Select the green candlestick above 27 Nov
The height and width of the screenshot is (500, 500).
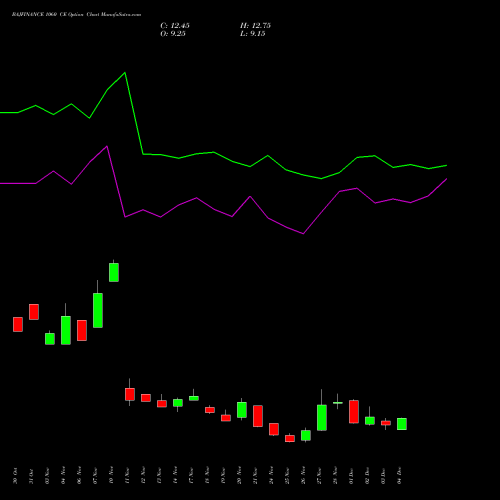point(322,418)
